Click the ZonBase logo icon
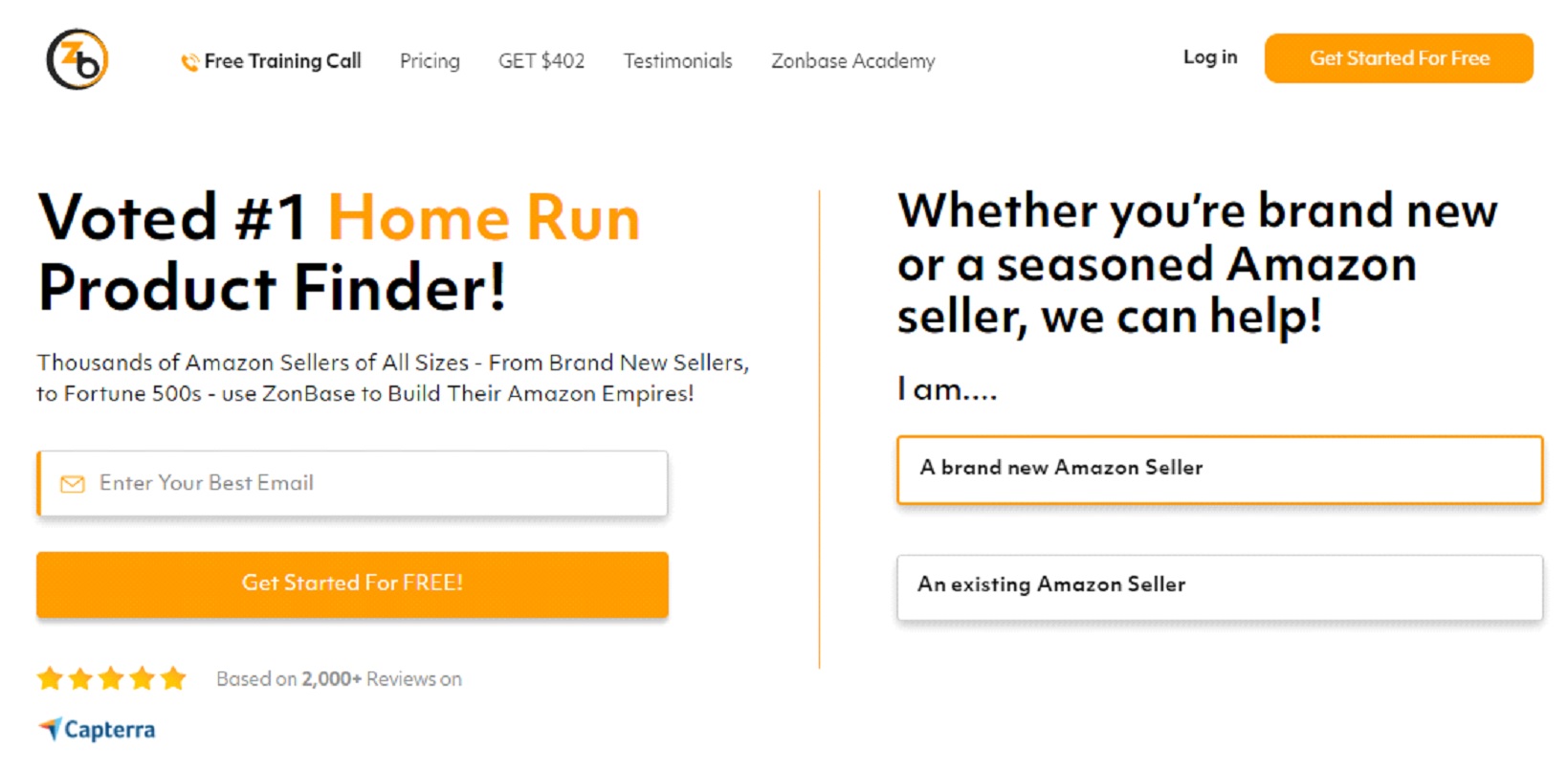This screenshot has height=770, width=1568. (77, 59)
